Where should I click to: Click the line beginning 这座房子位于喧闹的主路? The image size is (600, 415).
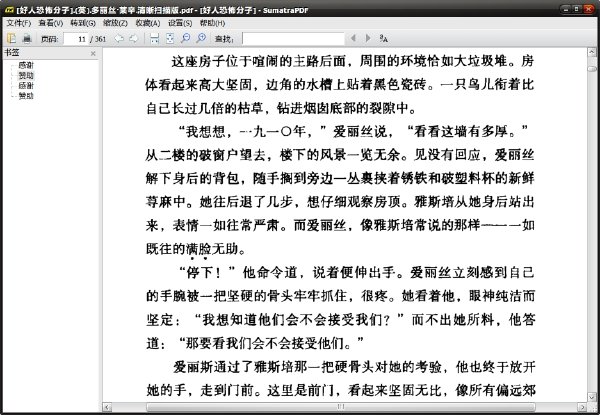coord(352,61)
